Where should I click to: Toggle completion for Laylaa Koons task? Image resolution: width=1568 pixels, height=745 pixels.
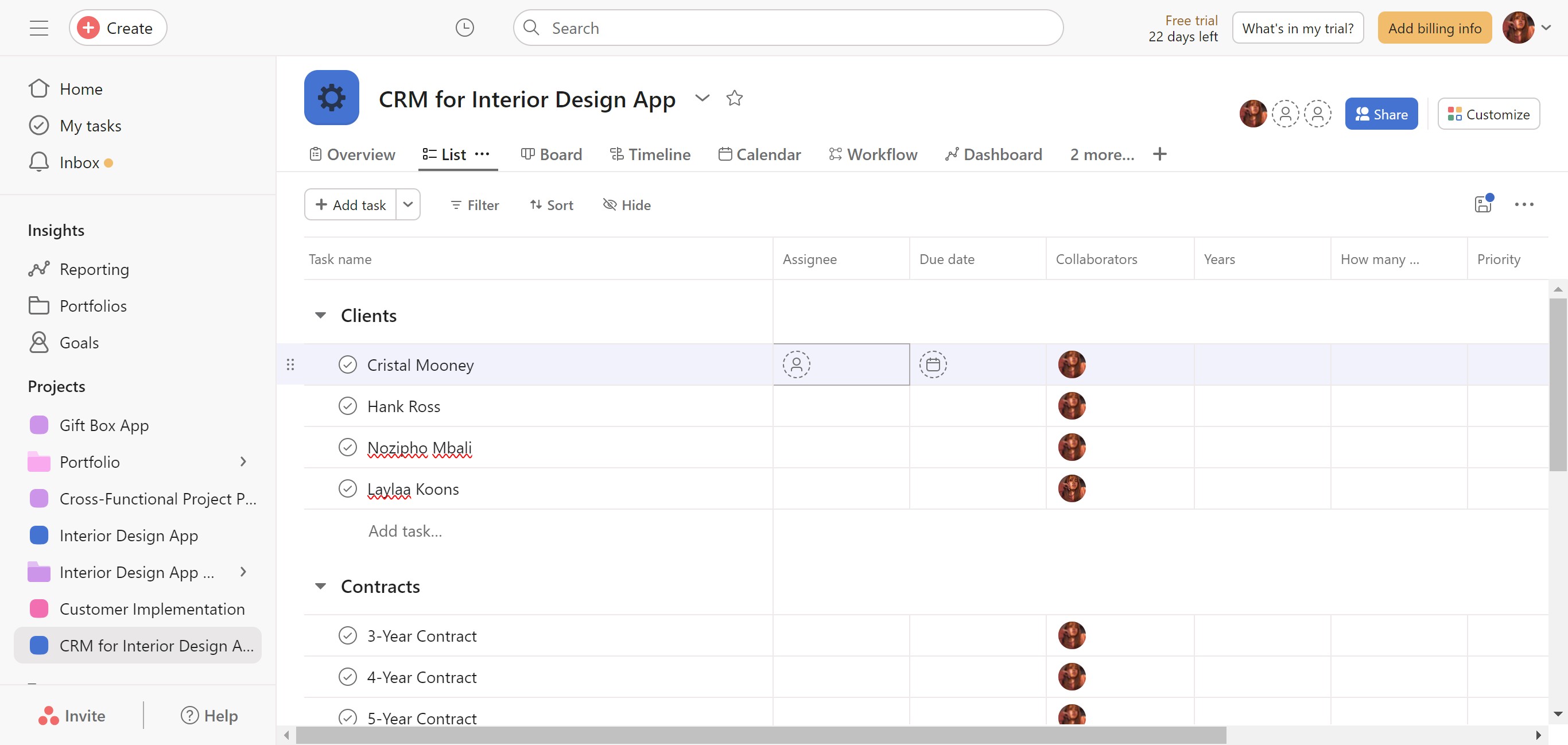click(x=348, y=489)
